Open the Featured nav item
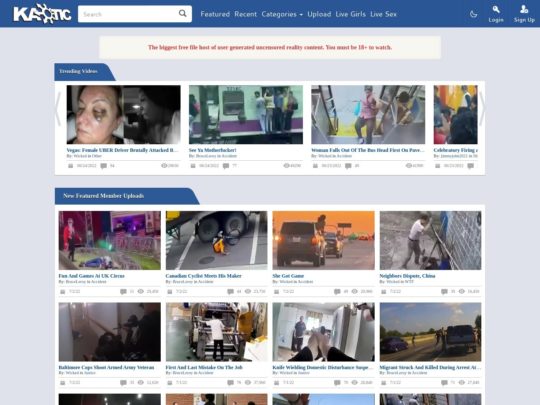The height and width of the screenshot is (405, 540). 215,14
